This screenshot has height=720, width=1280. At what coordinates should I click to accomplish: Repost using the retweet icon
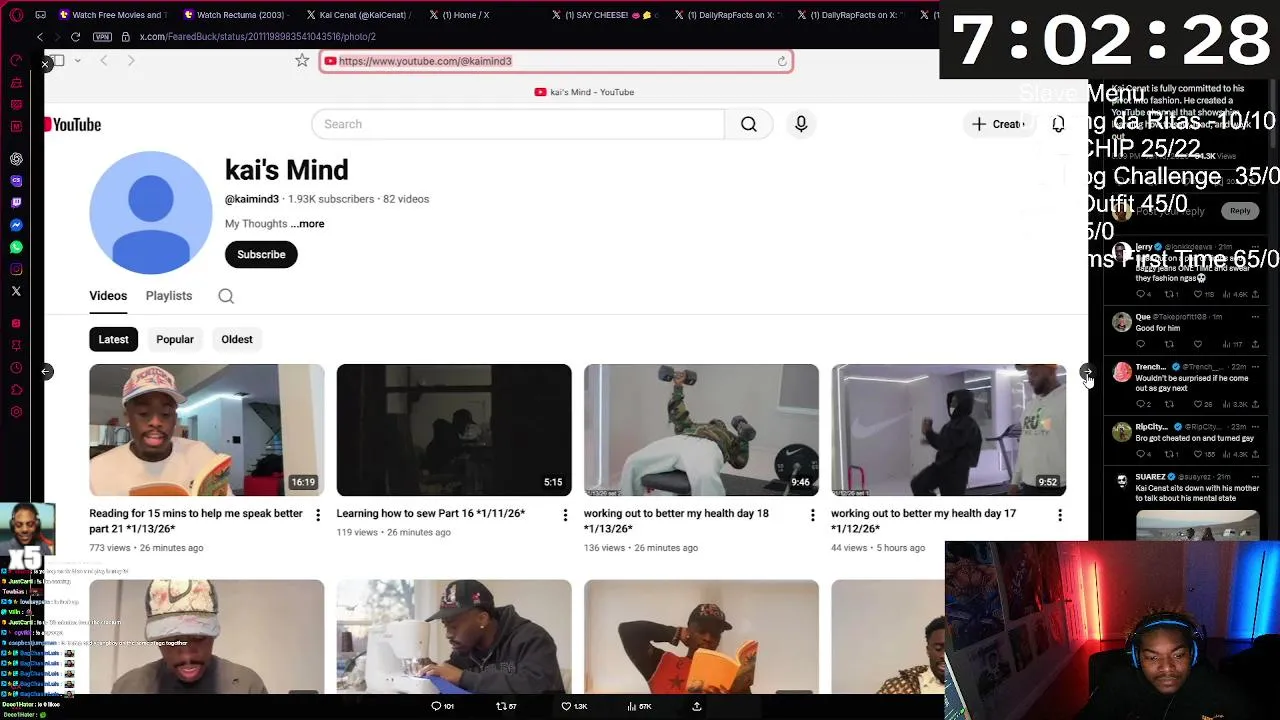[x=506, y=706]
